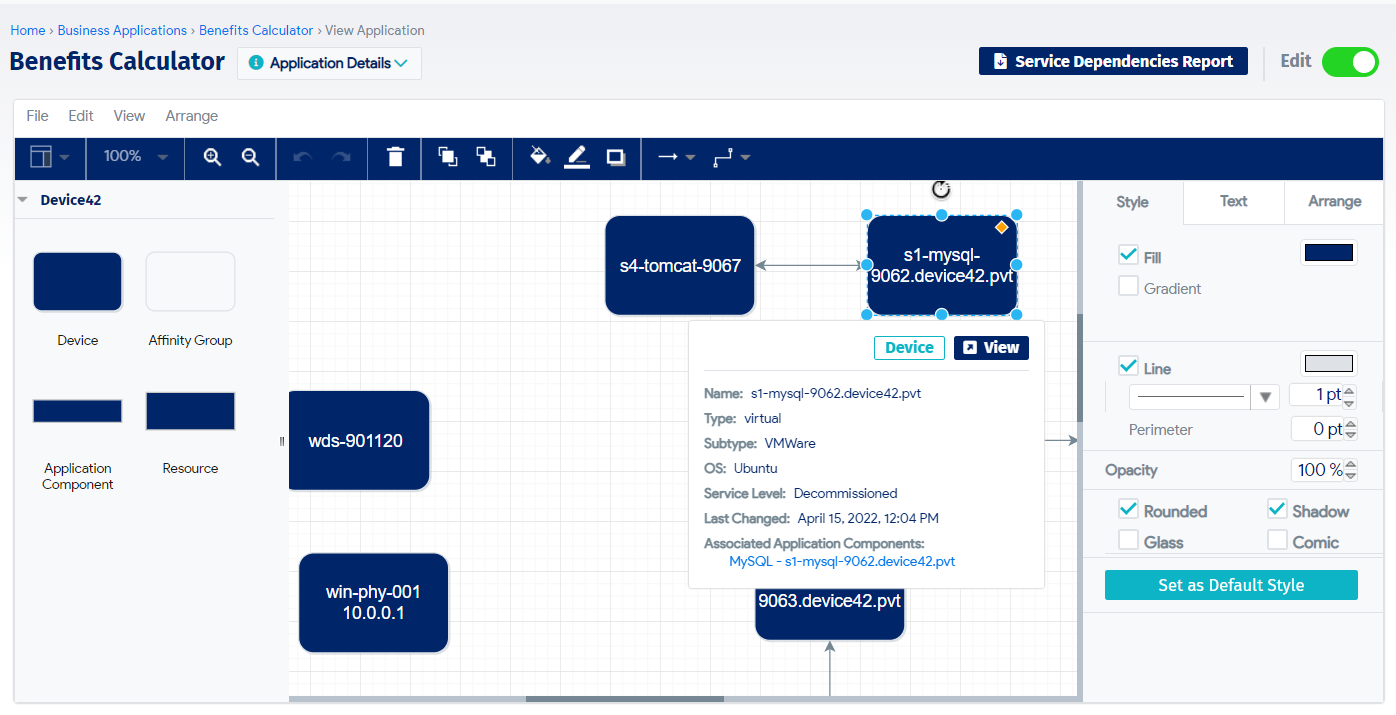Switch to the Text tab
The image size is (1396, 715).
(x=1233, y=202)
